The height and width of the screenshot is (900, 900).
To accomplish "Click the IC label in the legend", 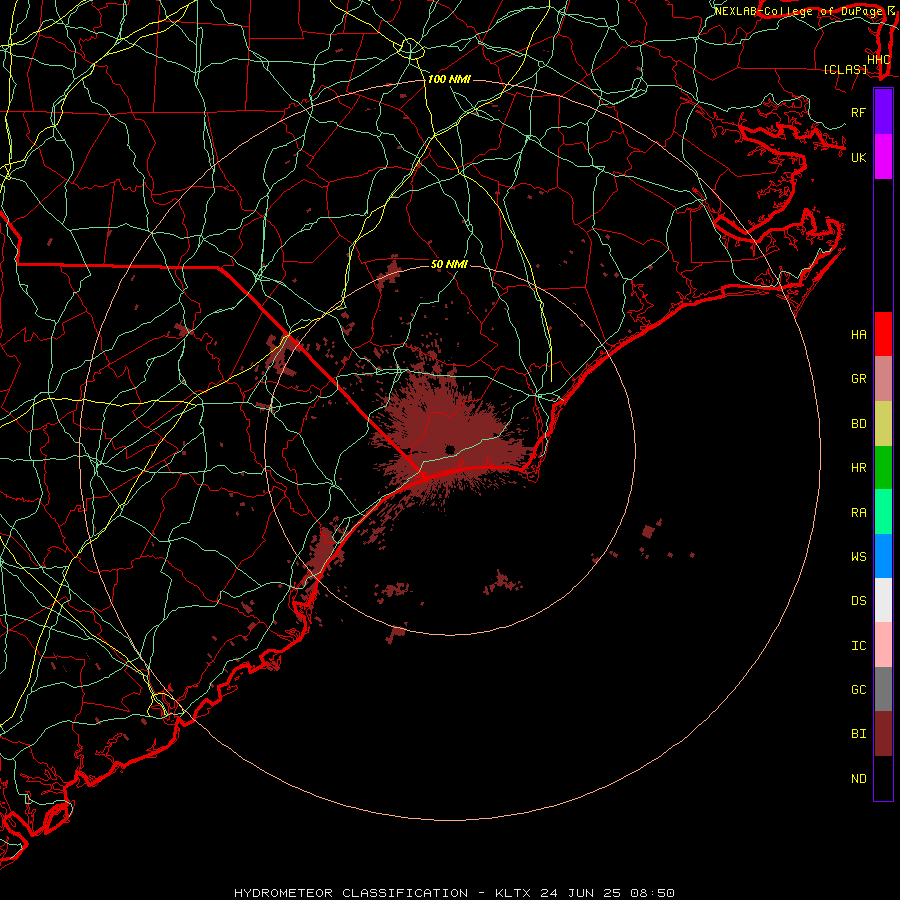I will tap(859, 646).
